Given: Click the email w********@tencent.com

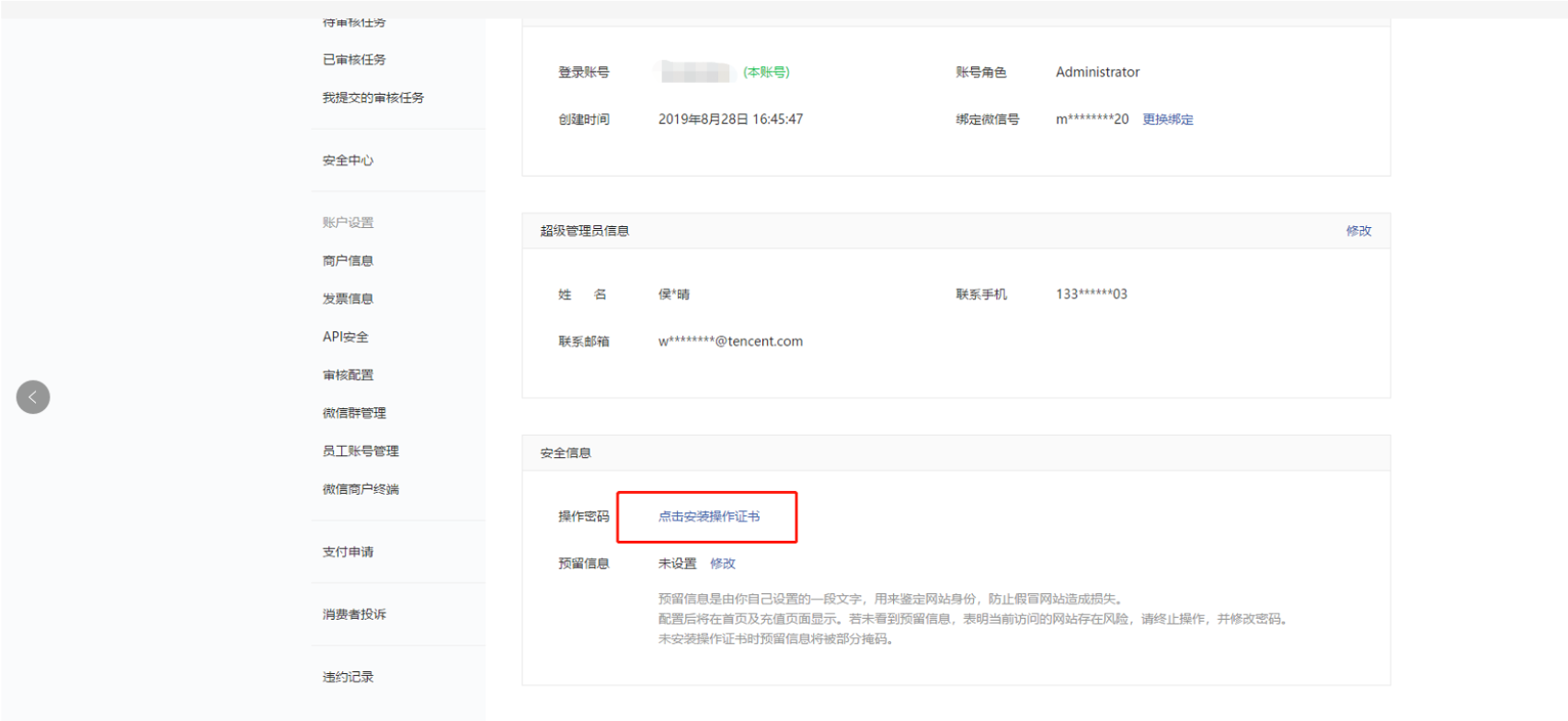Looking at the screenshot, I should (x=730, y=341).
